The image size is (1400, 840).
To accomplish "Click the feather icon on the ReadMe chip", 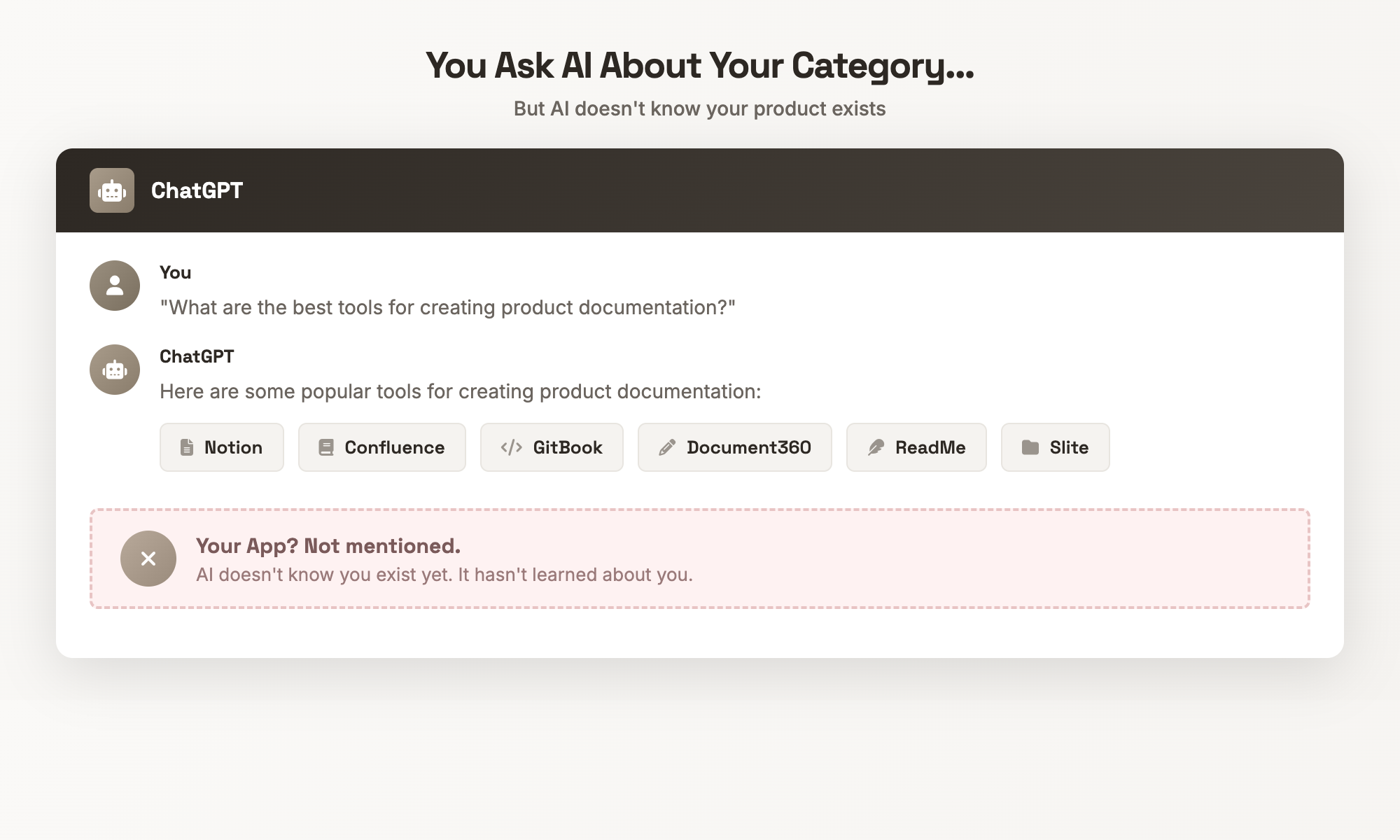I will coord(877,447).
